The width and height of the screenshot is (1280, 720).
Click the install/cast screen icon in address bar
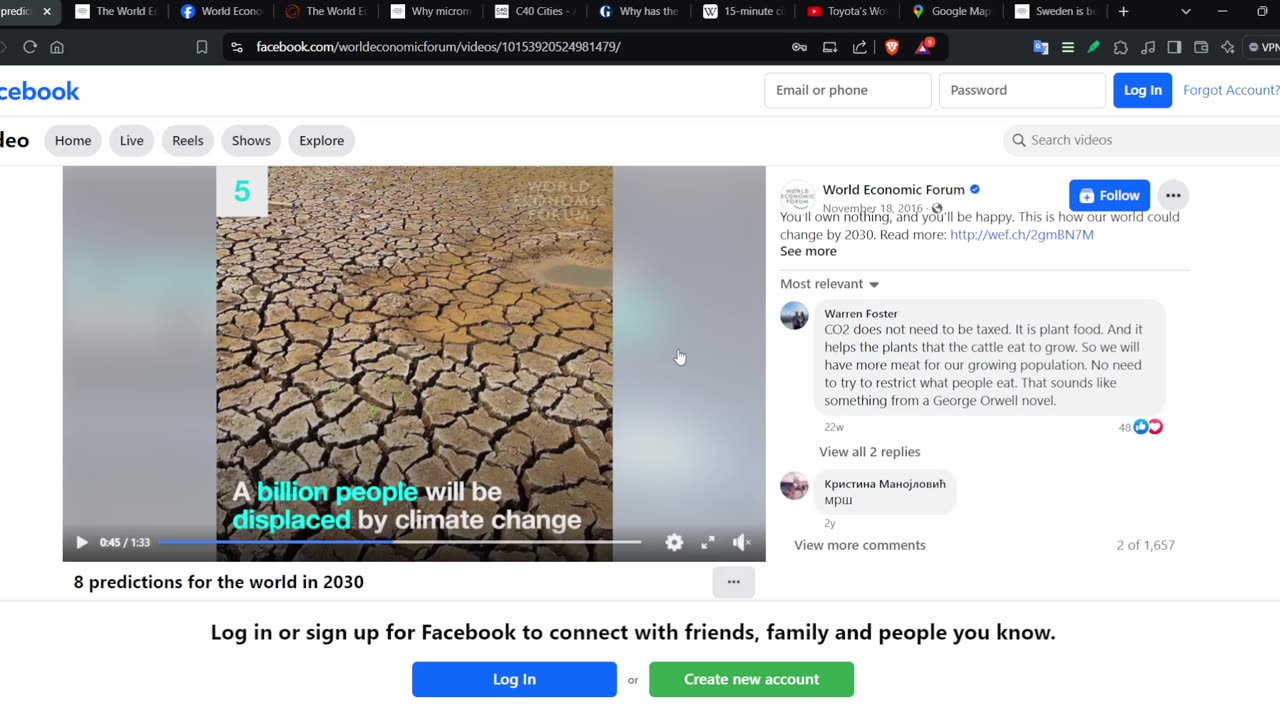pyautogui.click(x=830, y=47)
